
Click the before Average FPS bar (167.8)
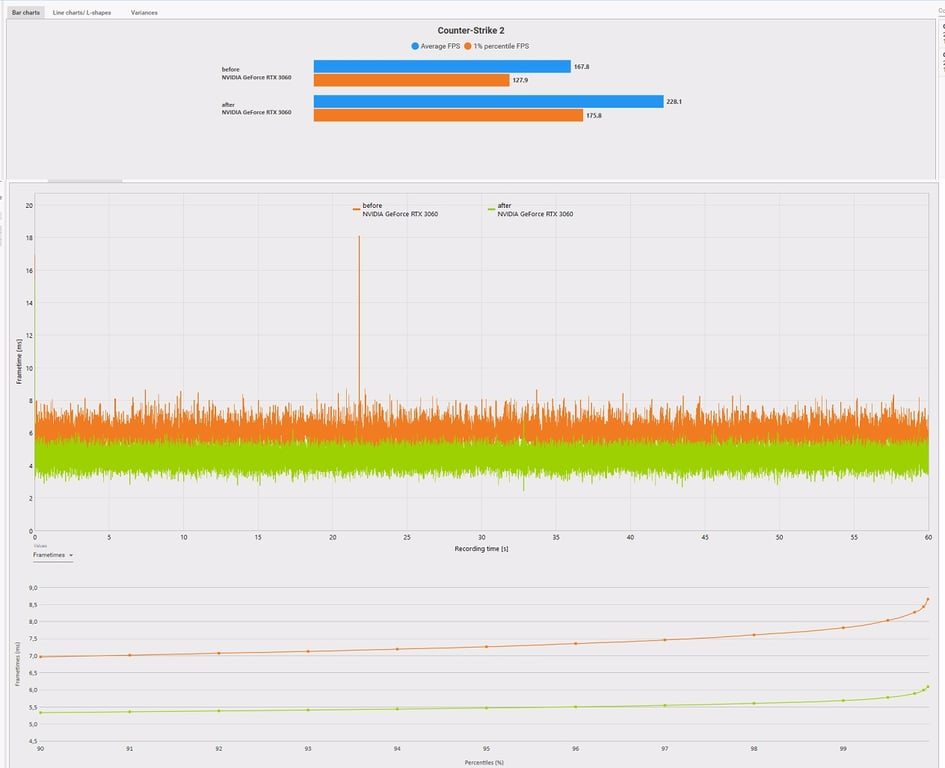click(441, 67)
